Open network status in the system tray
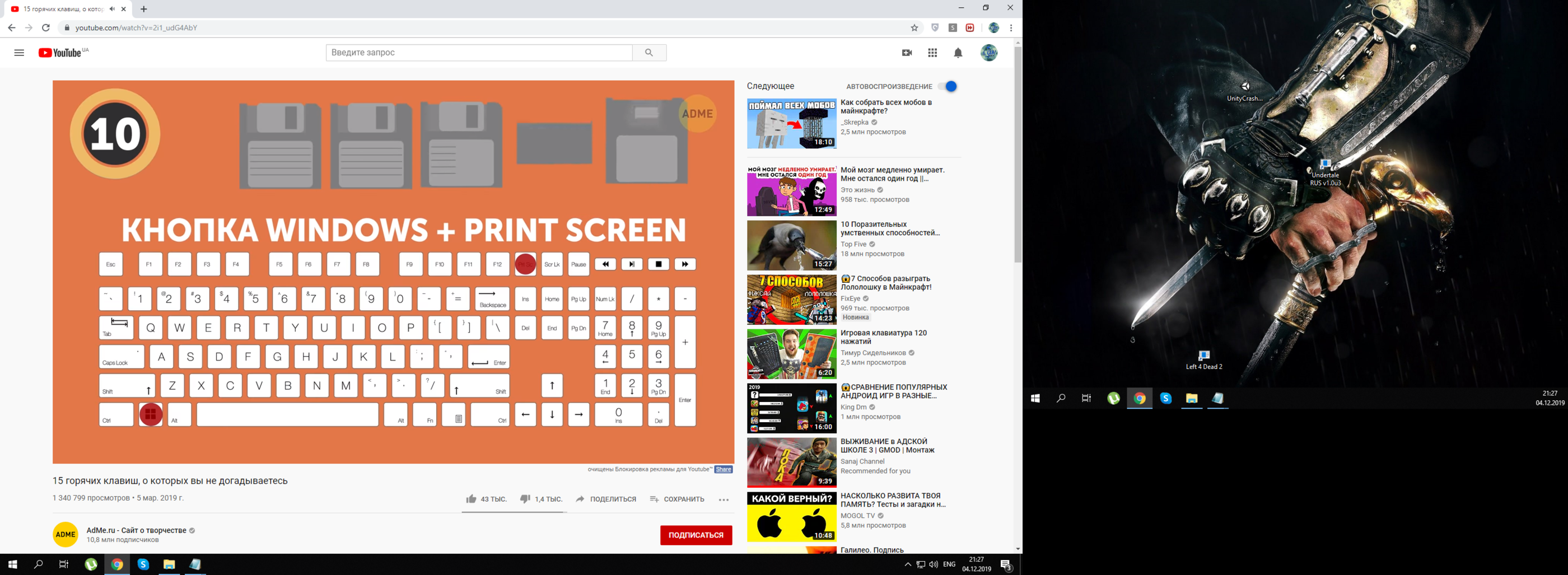1568x575 pixels. 921,565
